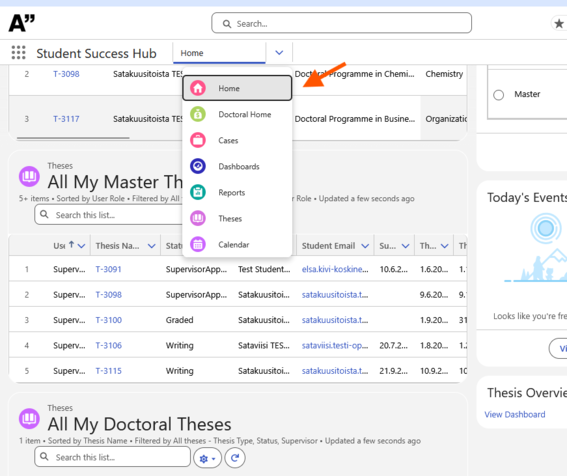The image size is (567, 476).
Task: Click Sataviisi TES... student cell
Action: 264,345
